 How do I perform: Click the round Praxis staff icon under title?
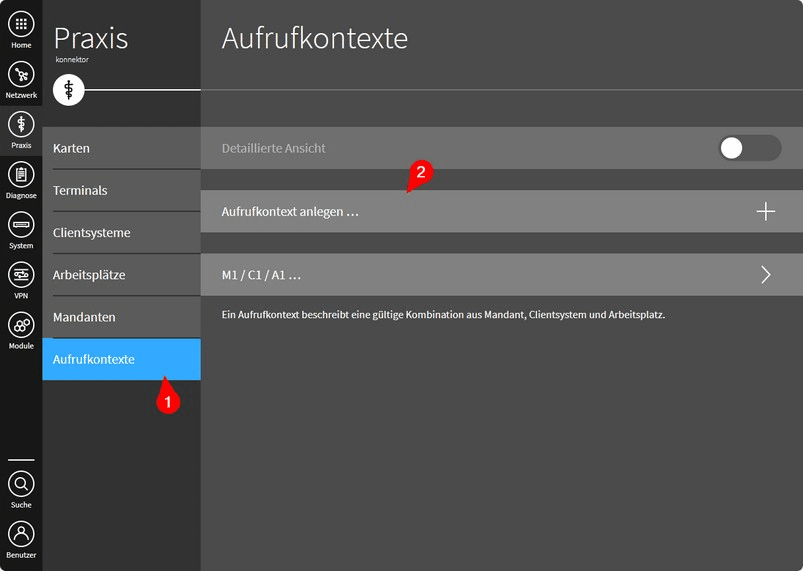[x=68, y=90]
